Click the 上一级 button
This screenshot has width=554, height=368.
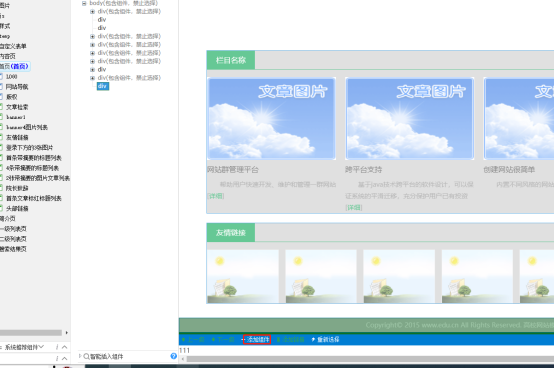tap(193, 340)
